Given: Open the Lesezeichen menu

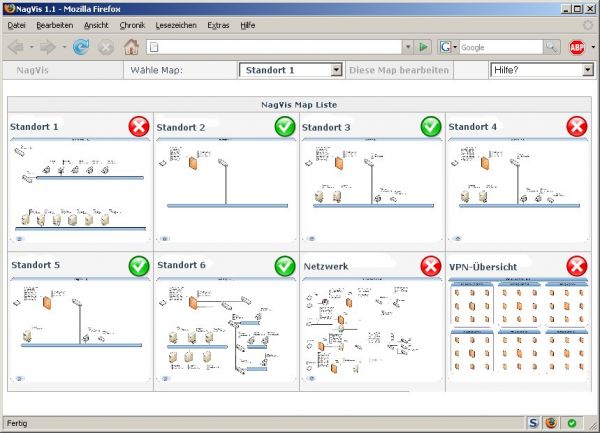Looking at the screenshot, I should pyautogui.click(x=176, y=24).
